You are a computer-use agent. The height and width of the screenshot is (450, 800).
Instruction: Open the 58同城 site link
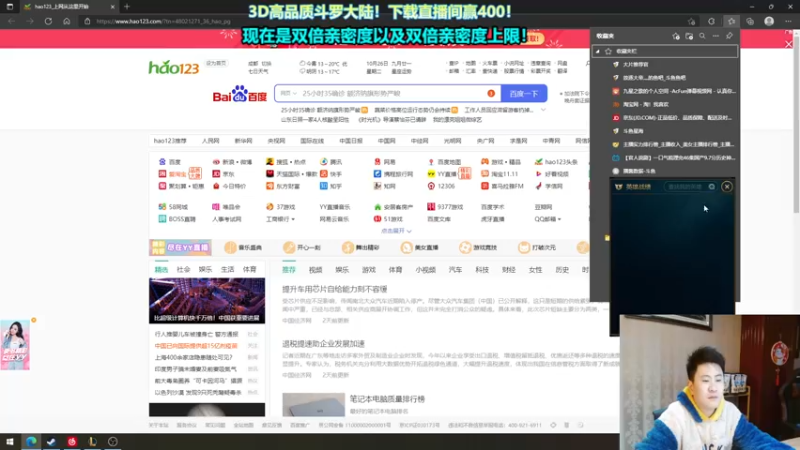[x=173, y=207]
